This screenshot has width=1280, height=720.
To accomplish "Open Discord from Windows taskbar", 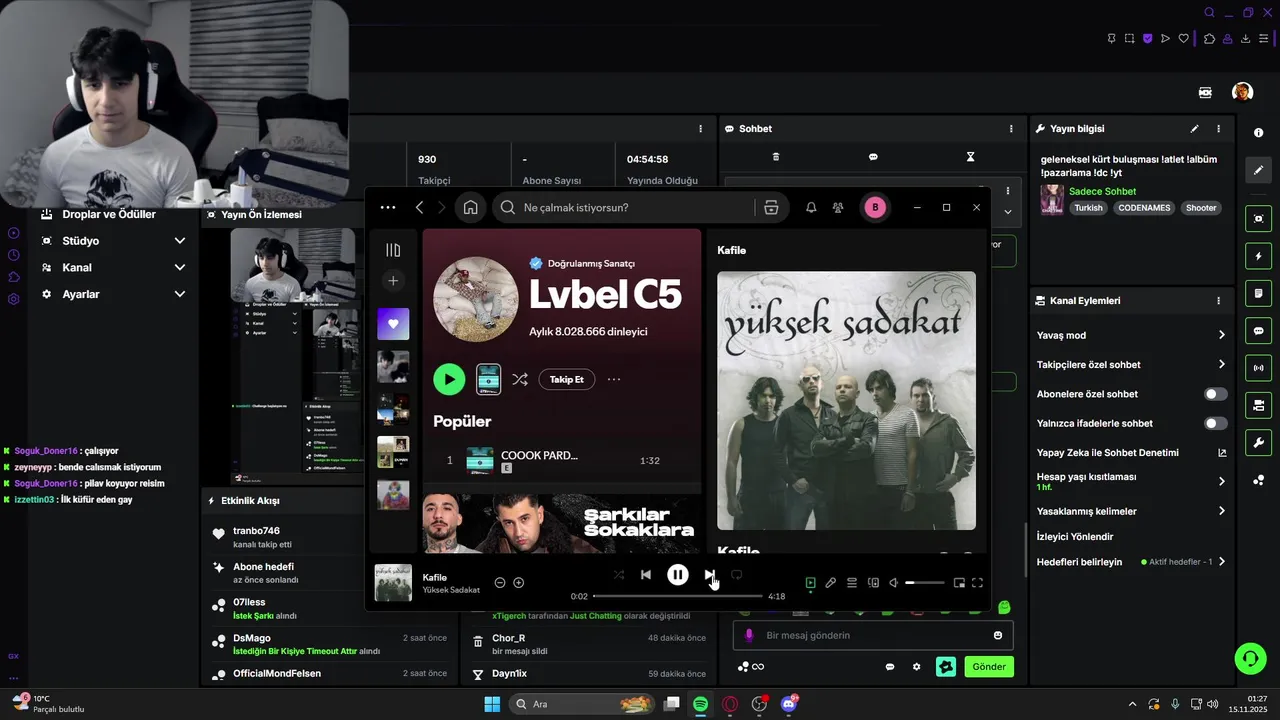I will (789, 704).
